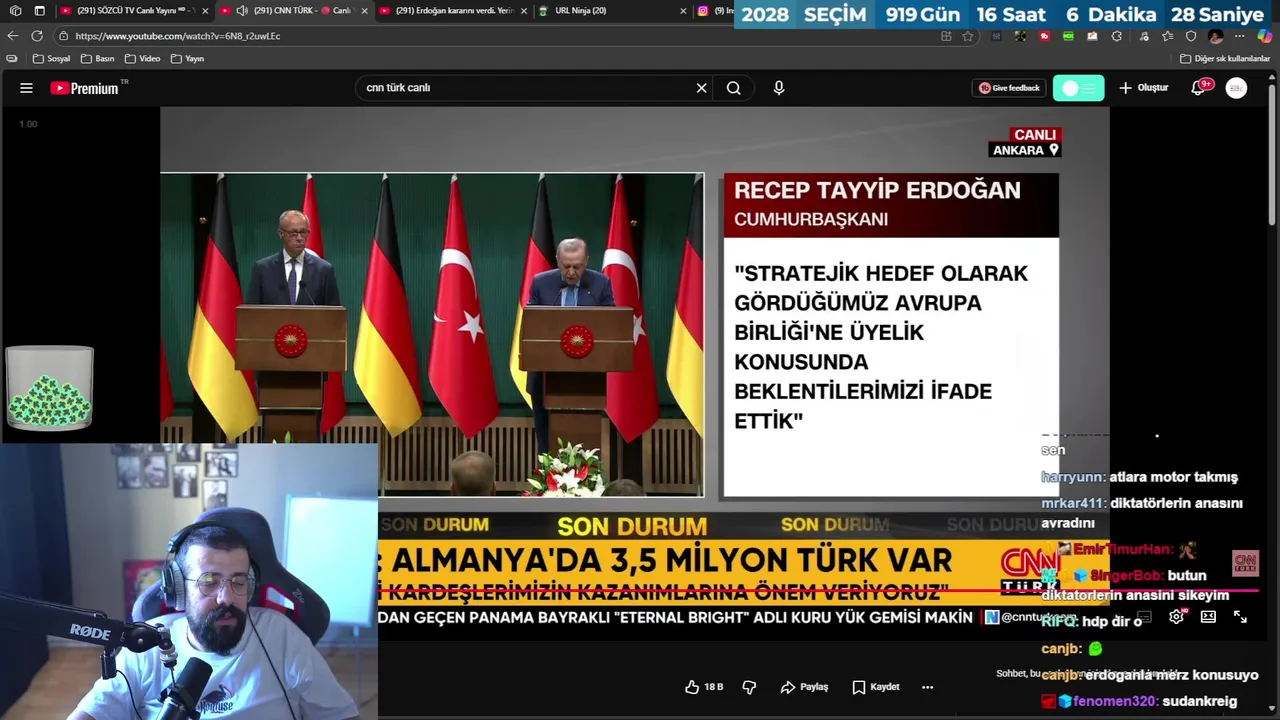Click chat username harryunn
Screen dimensions: 1280x720
1072,477
